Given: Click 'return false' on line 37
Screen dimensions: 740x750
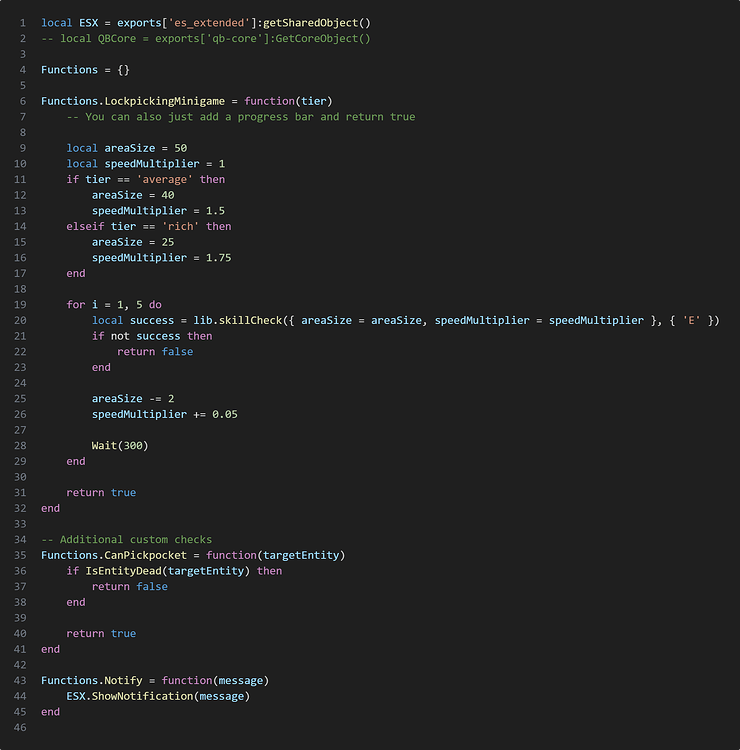Looking at the screenshot, I should [130, 587].
